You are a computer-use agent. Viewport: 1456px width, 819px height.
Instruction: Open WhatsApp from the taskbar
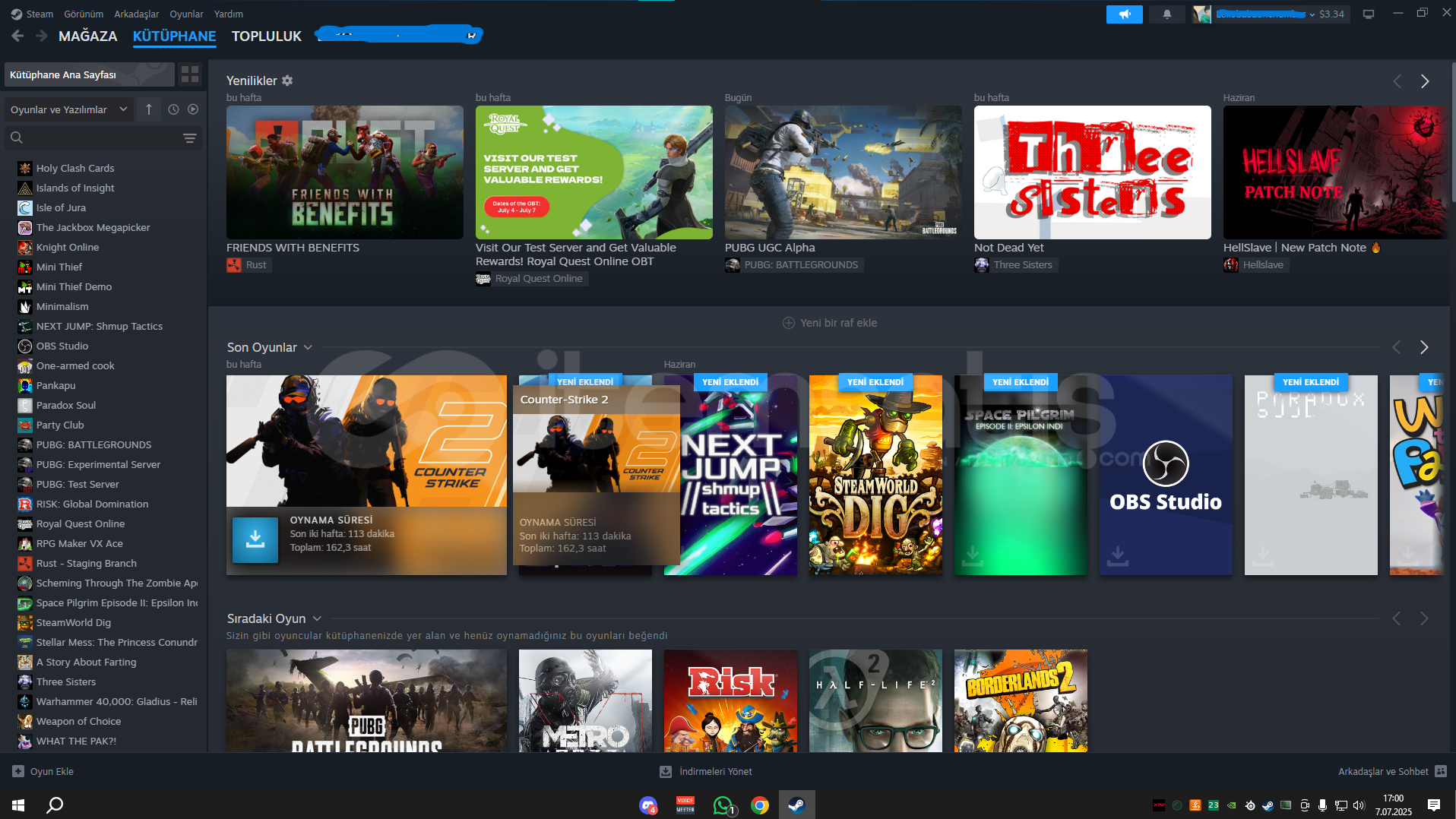pos(723,805)
